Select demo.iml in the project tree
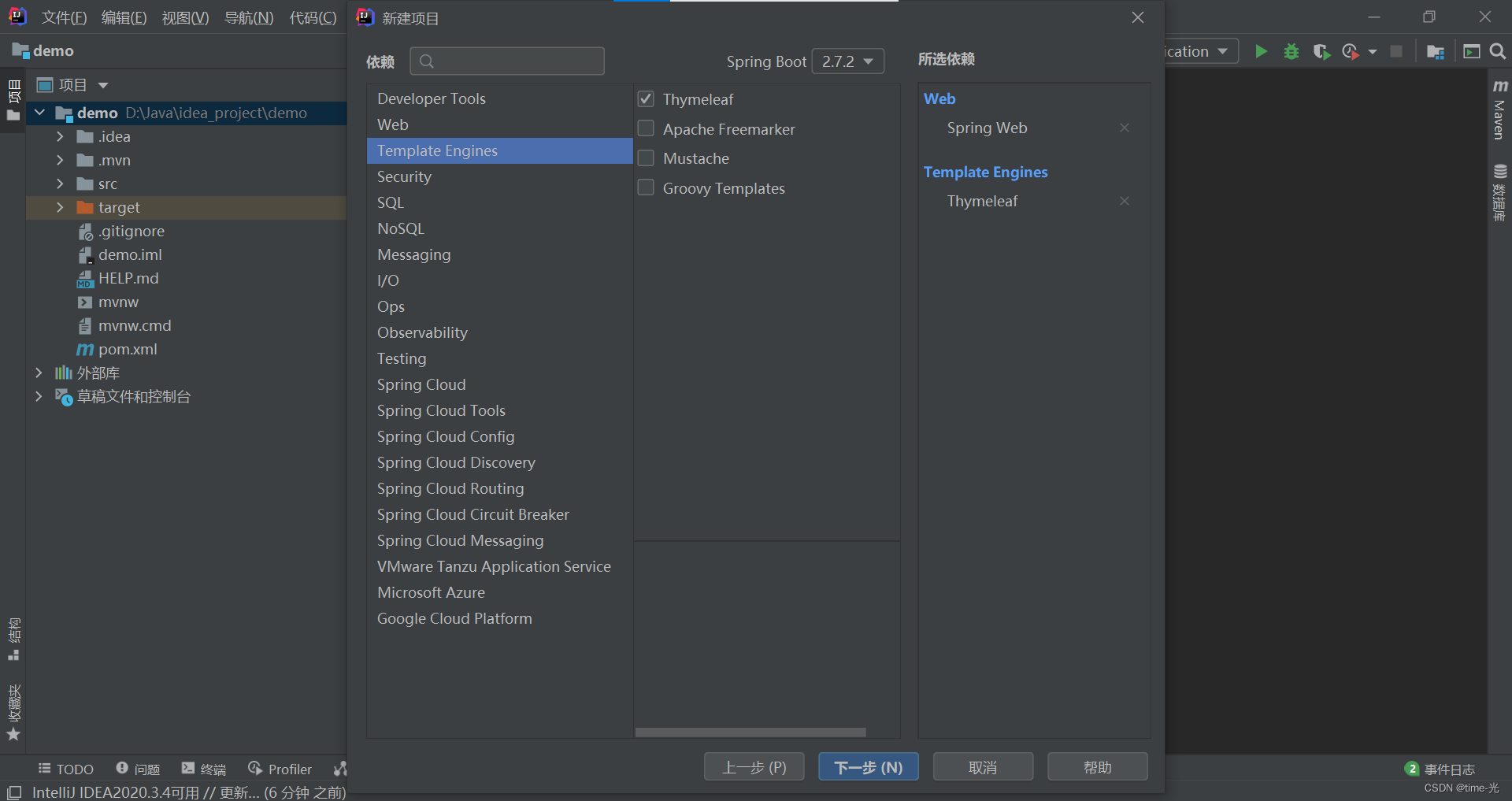The width and height of the screenshot is (1512, 801). click(x=120, y=254)
